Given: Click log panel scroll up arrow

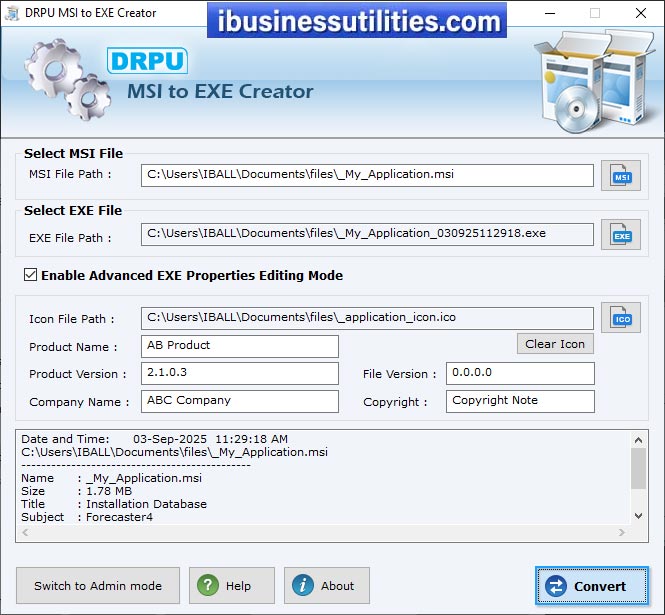Looking at the screenshot, I should 638,440.
